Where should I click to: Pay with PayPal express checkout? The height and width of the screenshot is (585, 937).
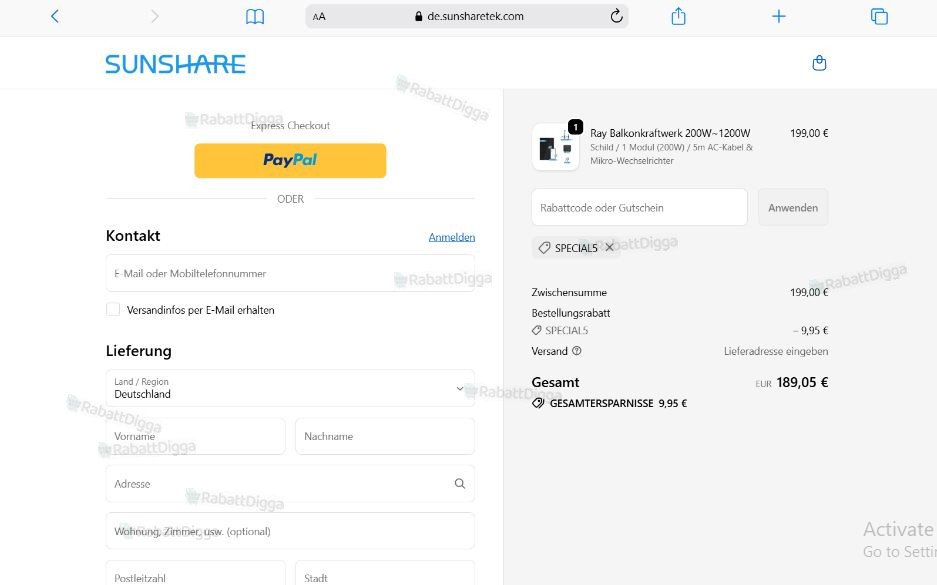[x=290, y=160]
